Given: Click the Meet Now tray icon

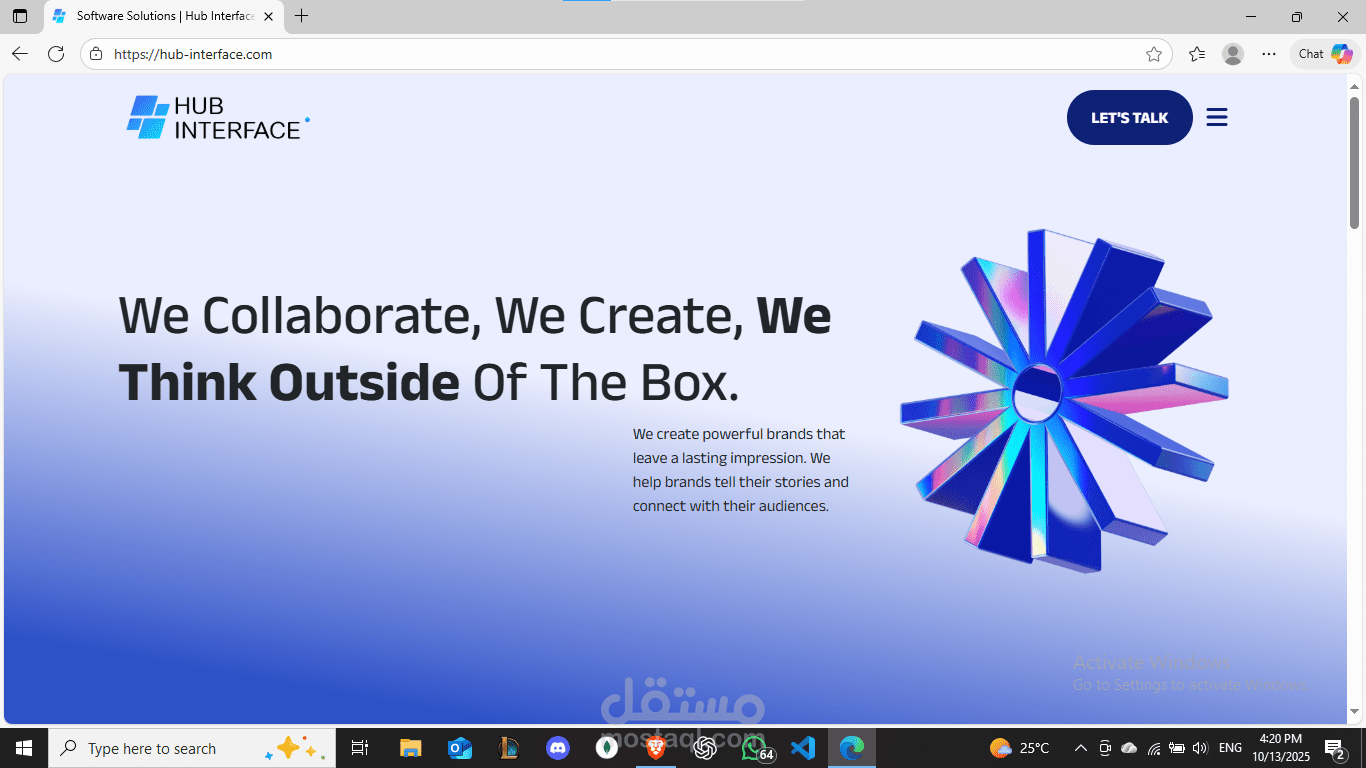Looking at the screenshot, I should (1105, 748).
